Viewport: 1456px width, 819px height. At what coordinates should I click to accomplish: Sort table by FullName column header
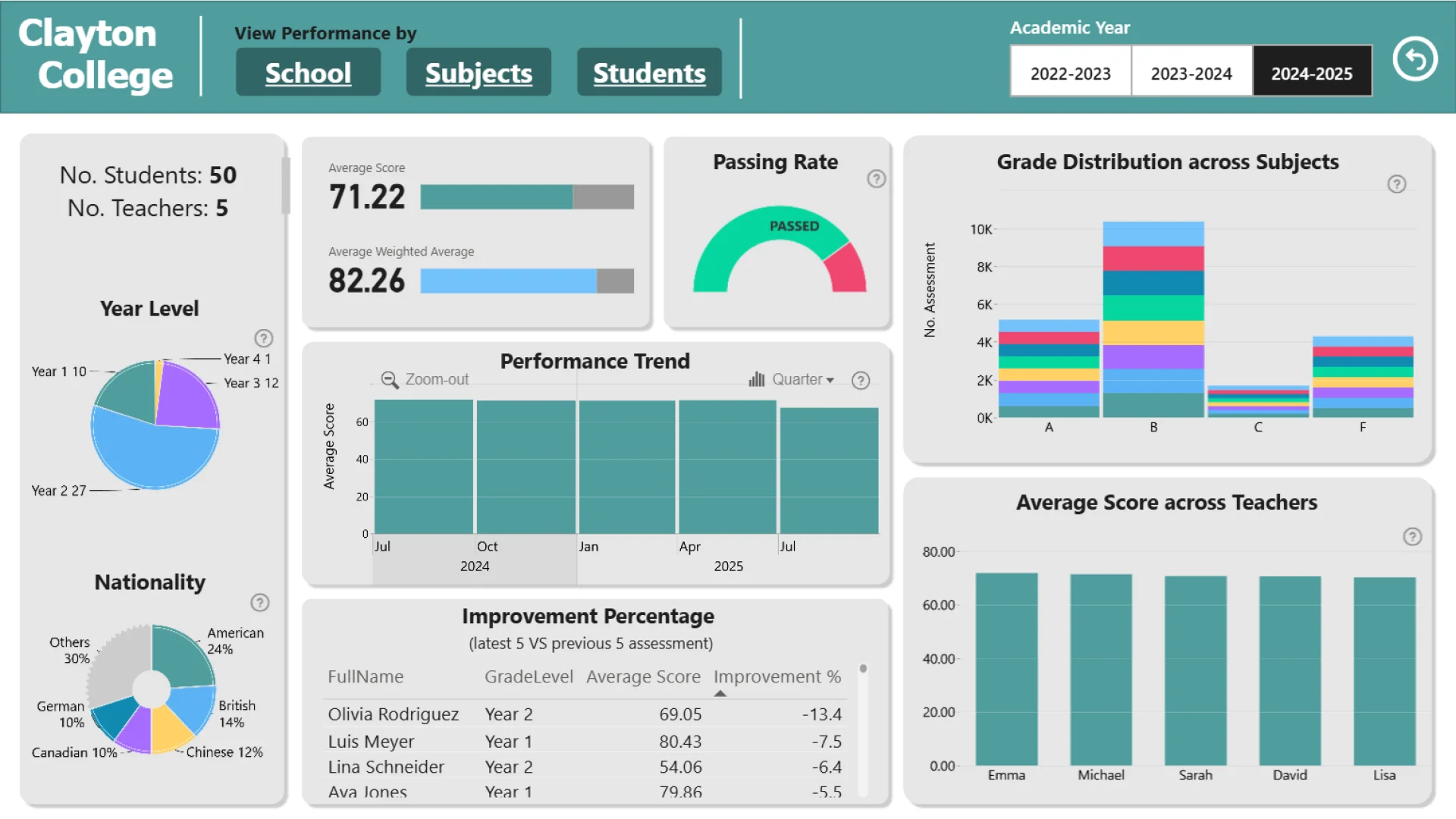click(365, 676)
